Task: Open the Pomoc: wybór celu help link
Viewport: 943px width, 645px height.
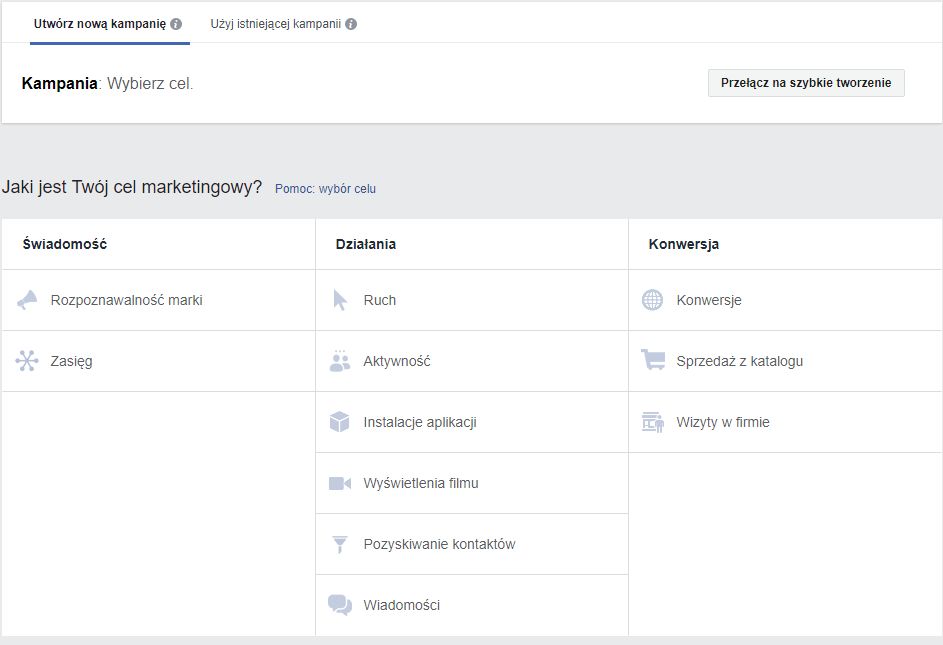Action: pos(325,188)
